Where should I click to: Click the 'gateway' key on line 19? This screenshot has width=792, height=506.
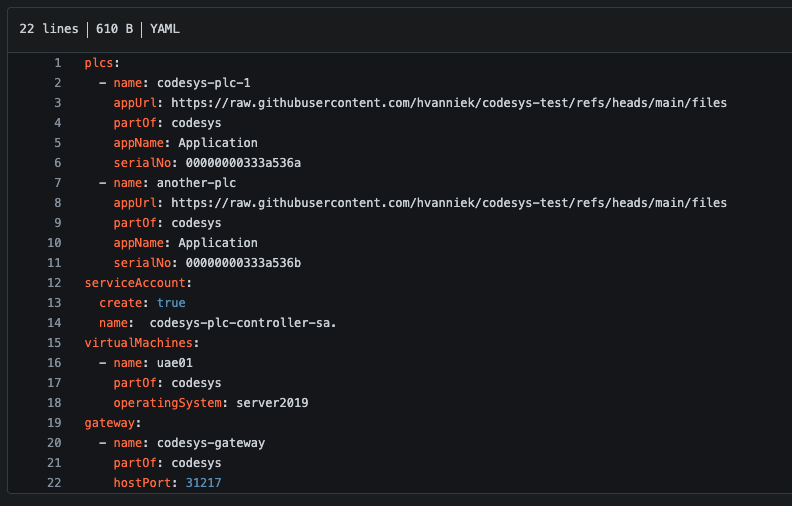point(110,423)
